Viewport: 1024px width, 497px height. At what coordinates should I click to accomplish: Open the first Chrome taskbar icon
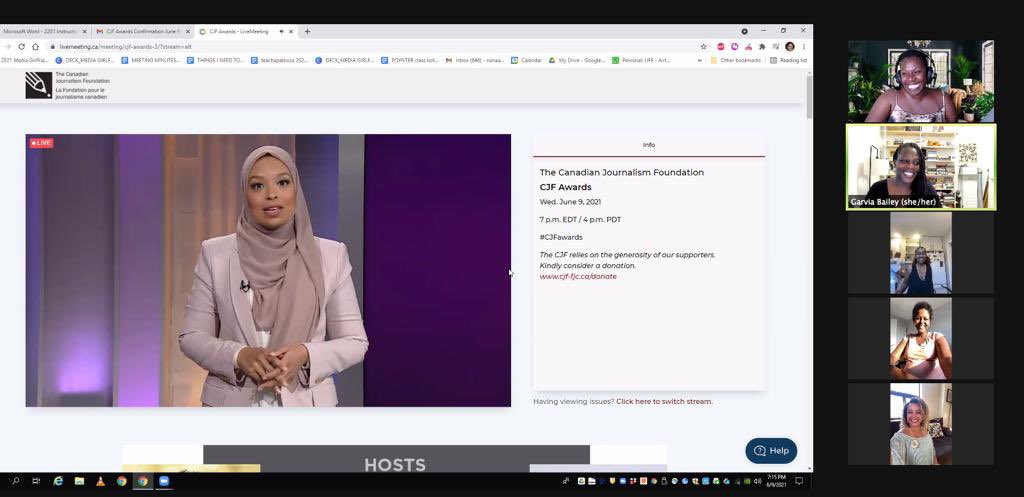click(x=121, y=481)
